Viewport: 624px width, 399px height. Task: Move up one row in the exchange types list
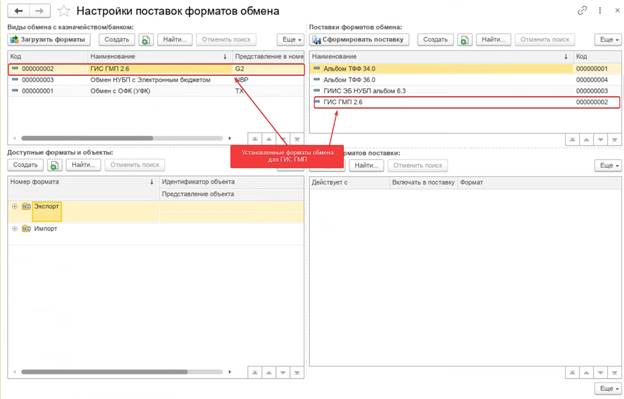point(269,139)
